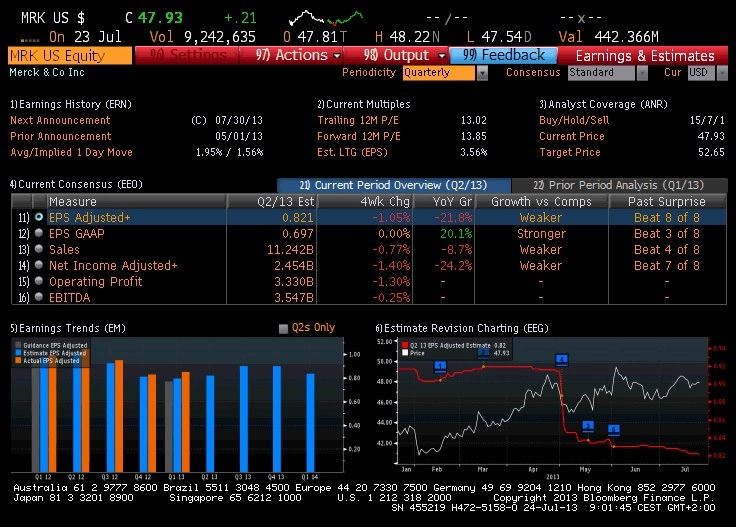Click event marker 5 on the revision chart
Image resolution: width=736 pixels, height=527 pixels.
(x=613, y=429)
